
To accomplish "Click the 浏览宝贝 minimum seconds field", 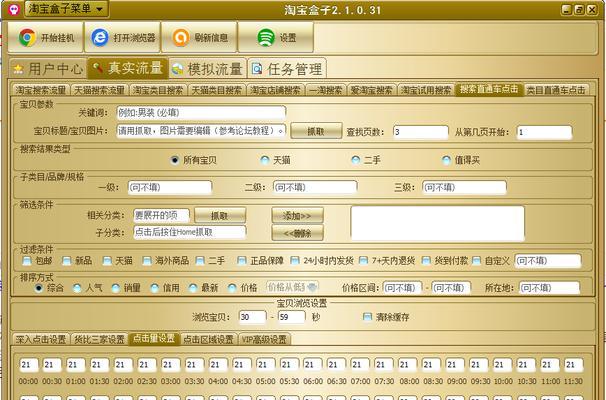I will [252, 317].
